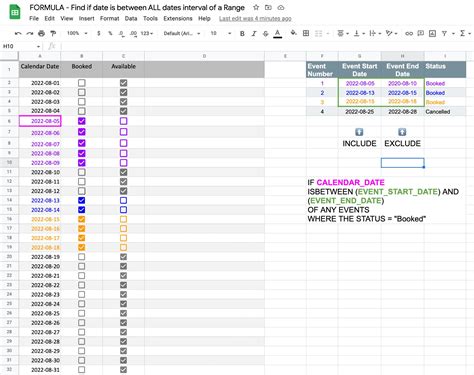Redo the last action
This screenshot has width=474, height=375.
[x=30, y=33]
